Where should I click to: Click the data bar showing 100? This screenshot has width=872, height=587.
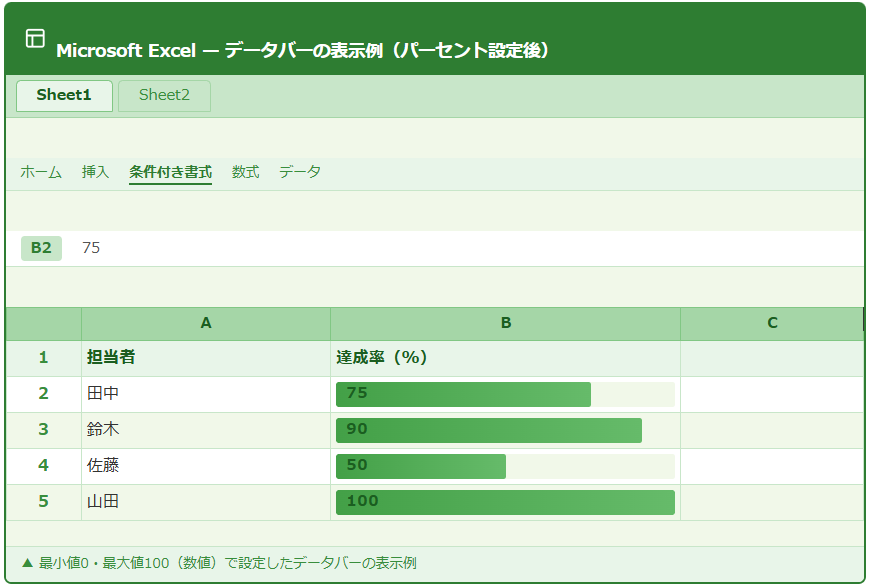point(505,502)
